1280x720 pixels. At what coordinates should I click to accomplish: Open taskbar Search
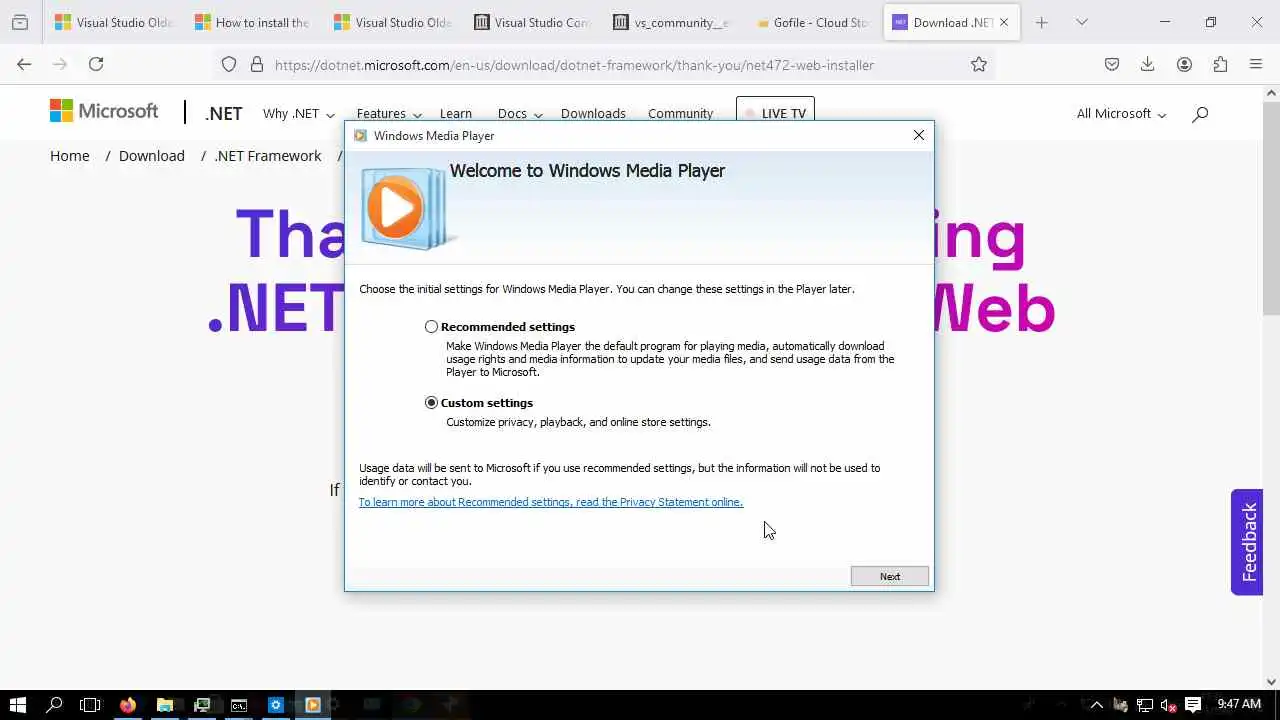click(54, 705)
